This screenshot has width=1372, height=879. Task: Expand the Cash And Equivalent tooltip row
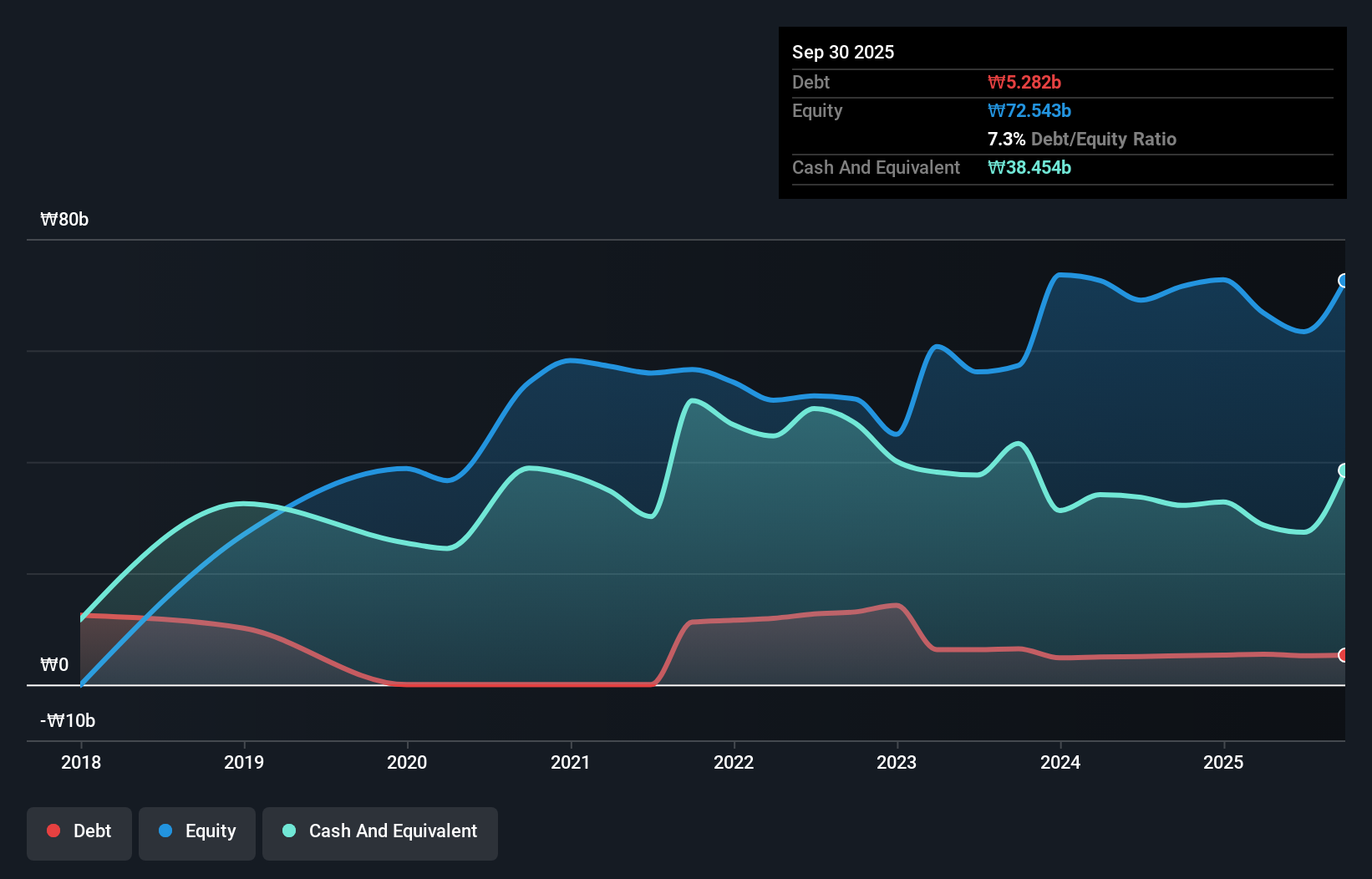pyautogui.click(x=875, y=167)
